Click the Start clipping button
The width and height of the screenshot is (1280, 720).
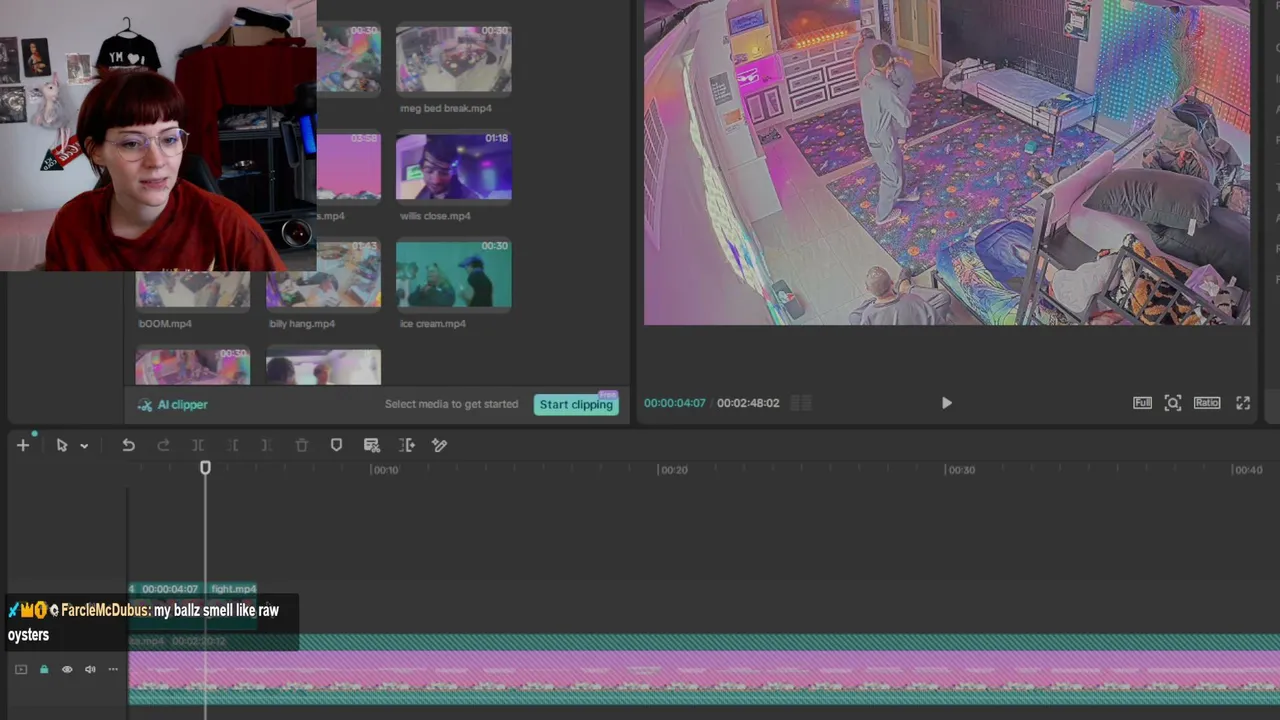576,404
